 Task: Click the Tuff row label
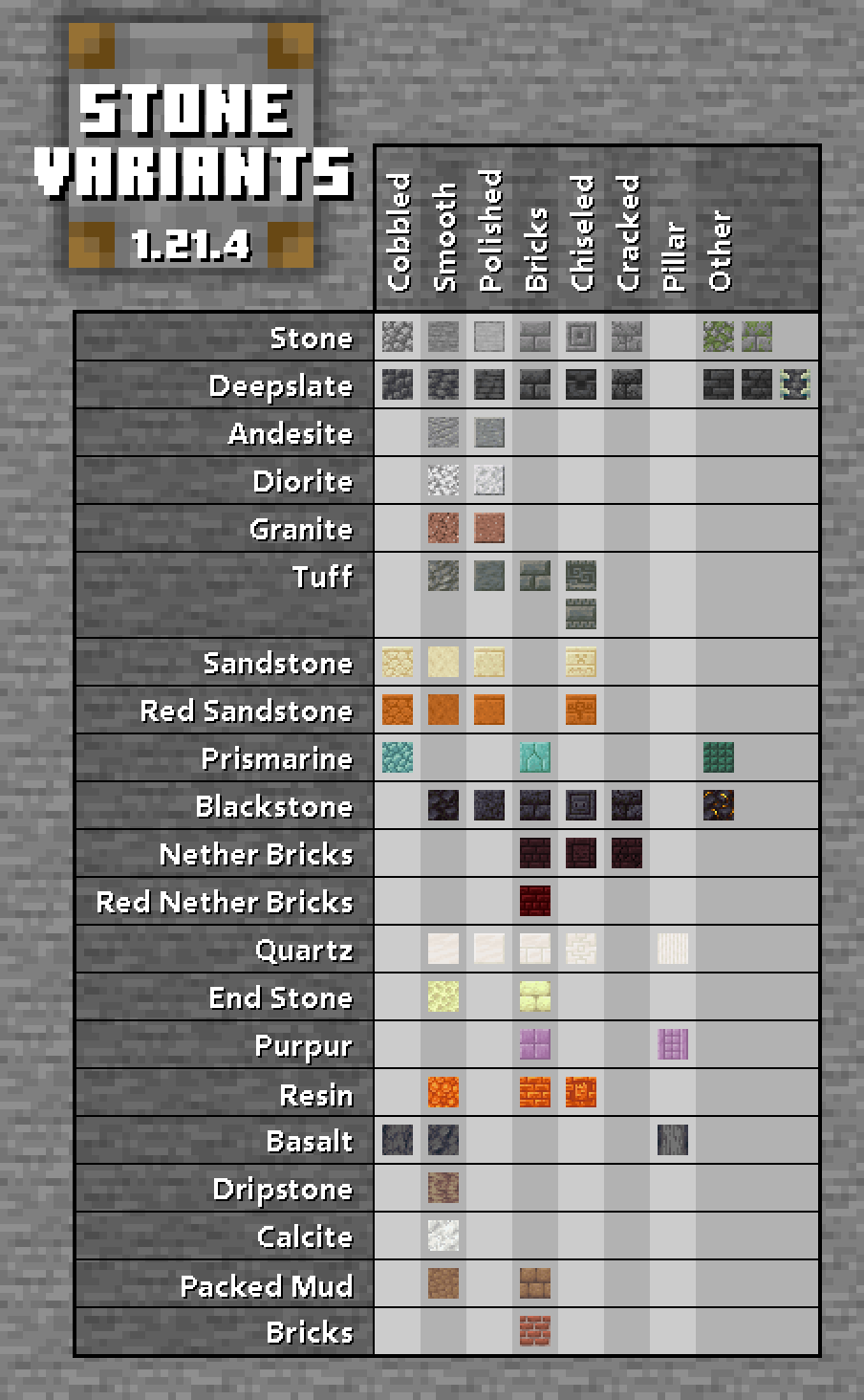tap(323, 577)
